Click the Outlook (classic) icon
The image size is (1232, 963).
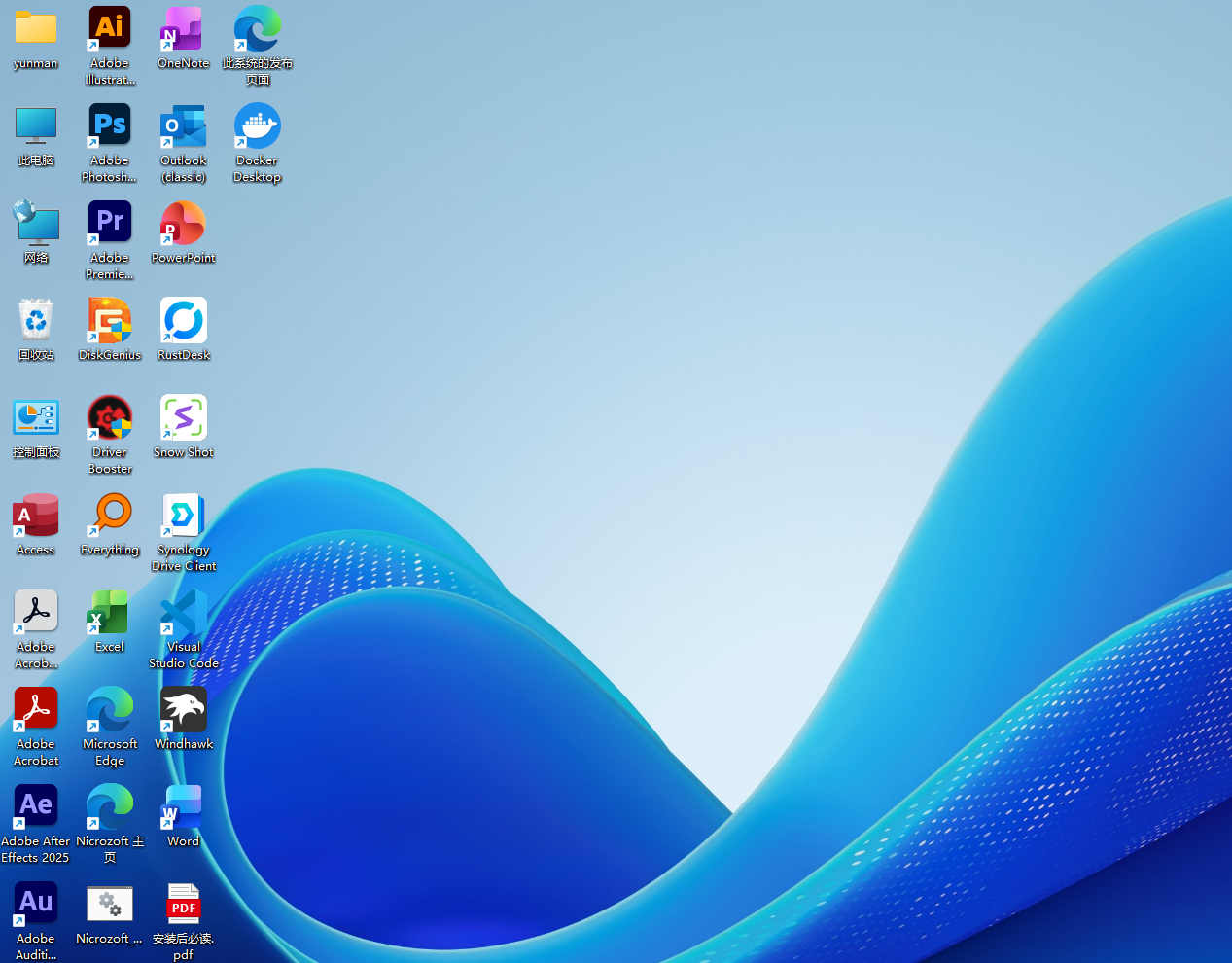click(183, 126)
